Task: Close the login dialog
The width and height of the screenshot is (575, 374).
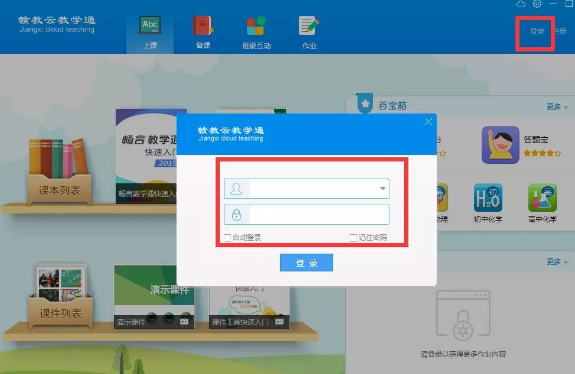Action: (428, 122)
